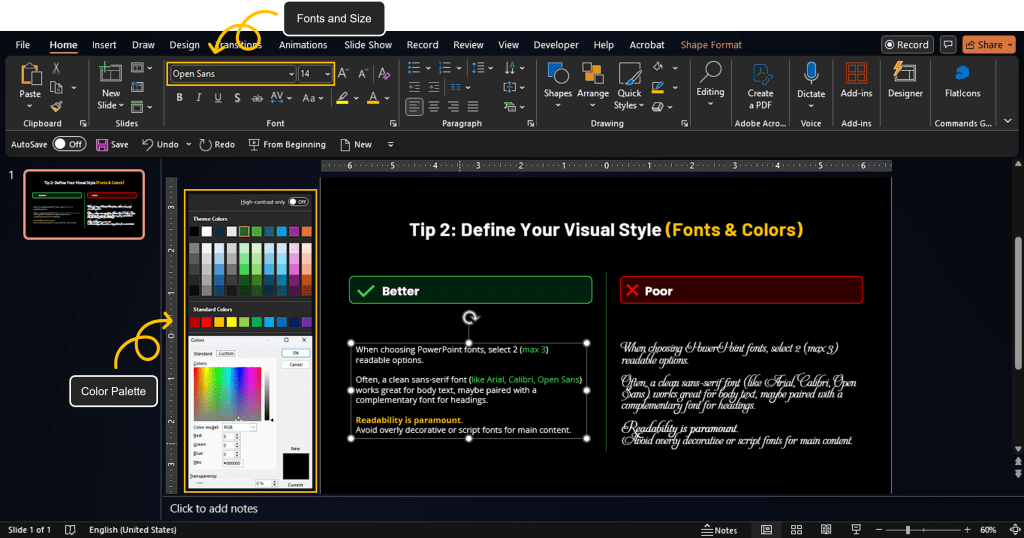The height and width of the screenshot is (538, 1024).
Task: Open the File menu
Action: click(23, 45)
